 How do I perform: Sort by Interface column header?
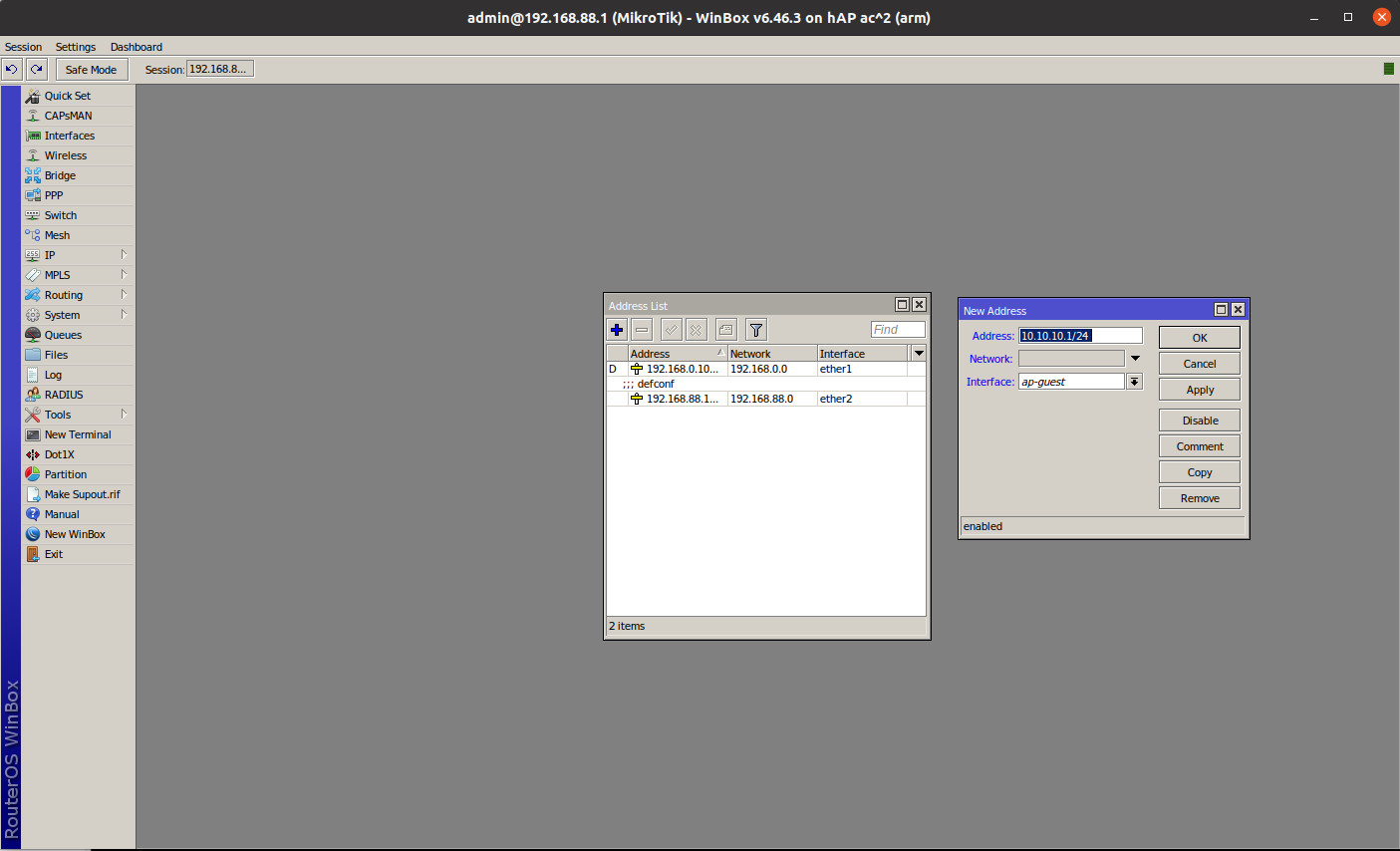click(863, 354)
